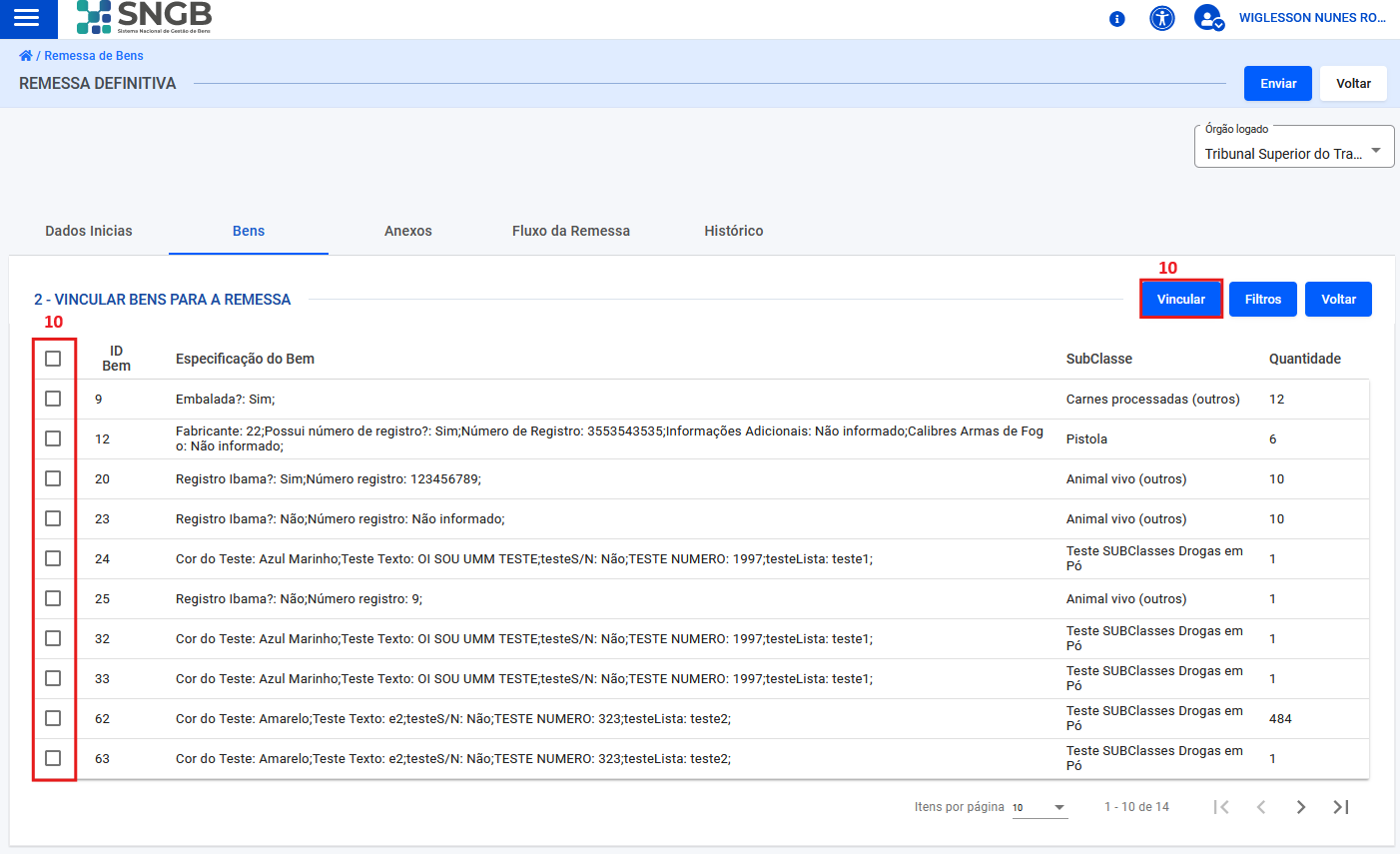
Task: Tick the checkbox for ID Bem 23
Action: [x=53, y=518]
